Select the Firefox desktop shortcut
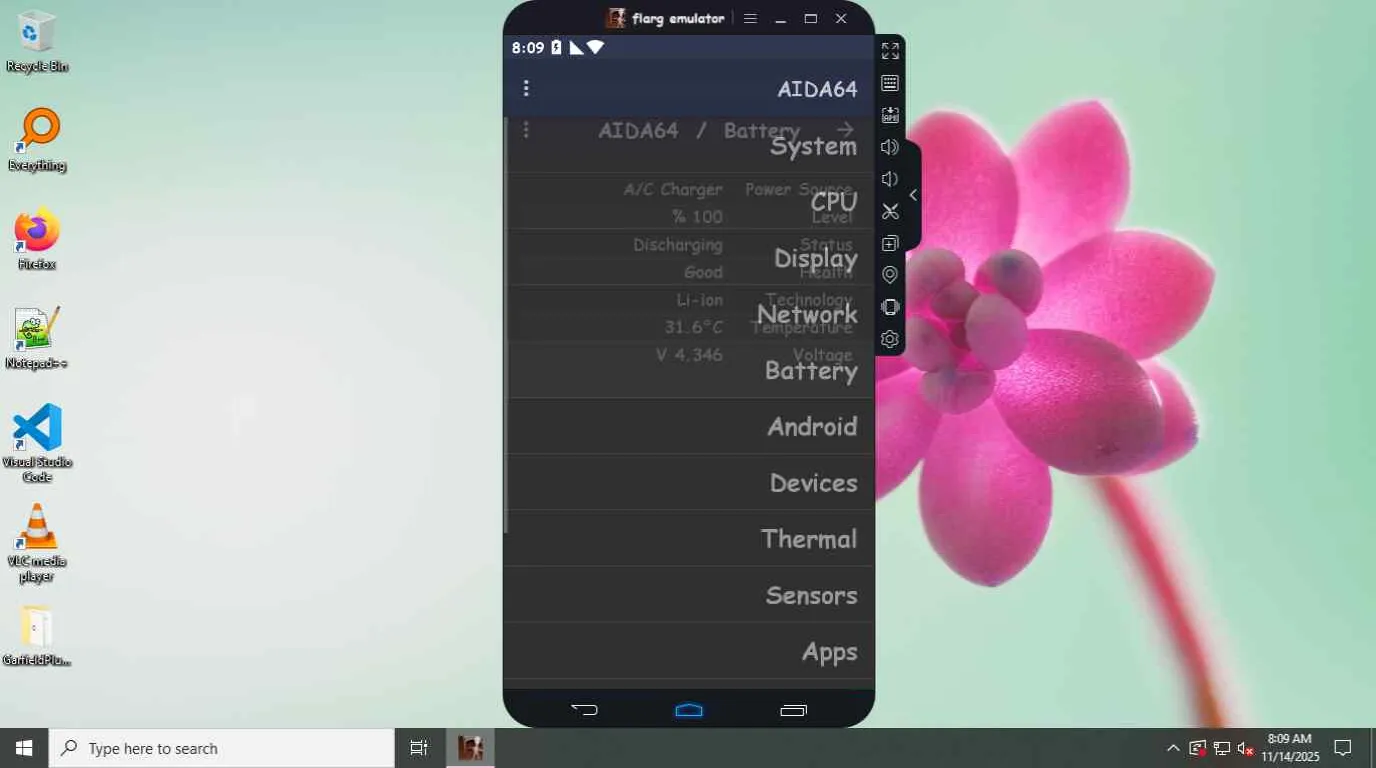This screenshot has height=768, width=1376. (x=37, y=239)
